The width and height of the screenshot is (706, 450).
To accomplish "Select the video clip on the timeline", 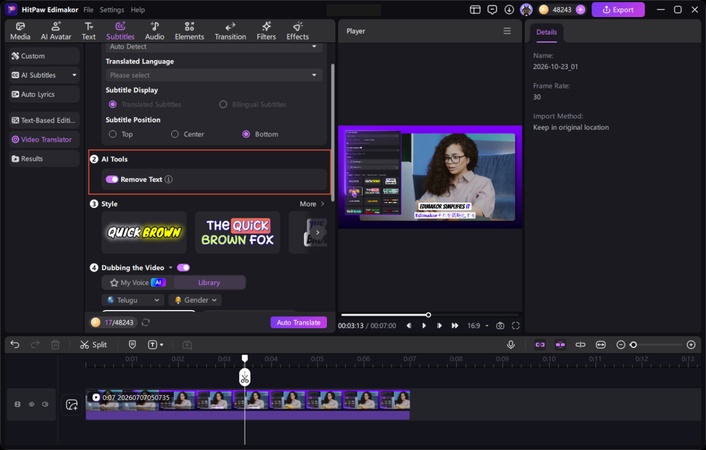I will point(248,405).
